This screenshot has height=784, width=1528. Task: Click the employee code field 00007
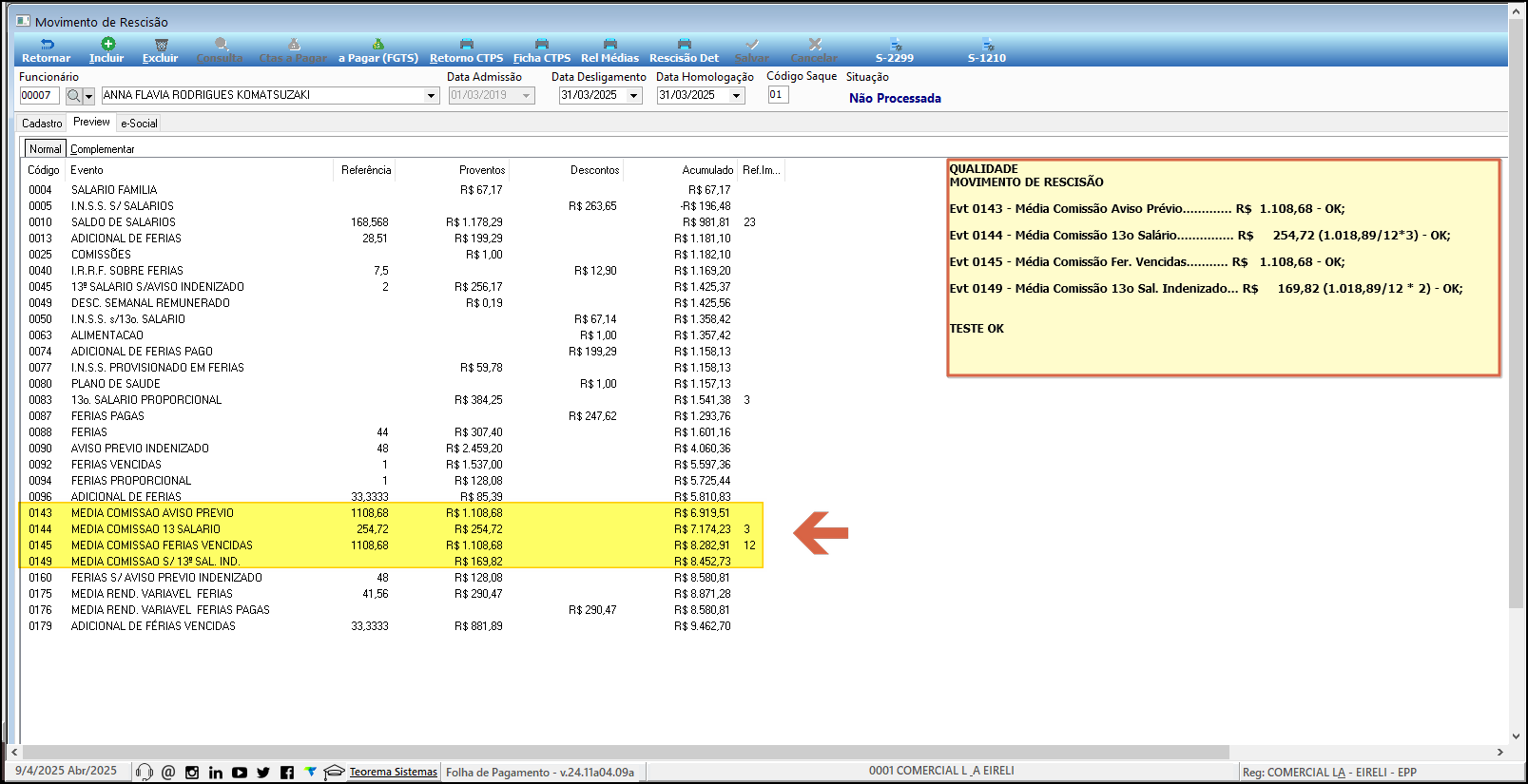point(40,95)
